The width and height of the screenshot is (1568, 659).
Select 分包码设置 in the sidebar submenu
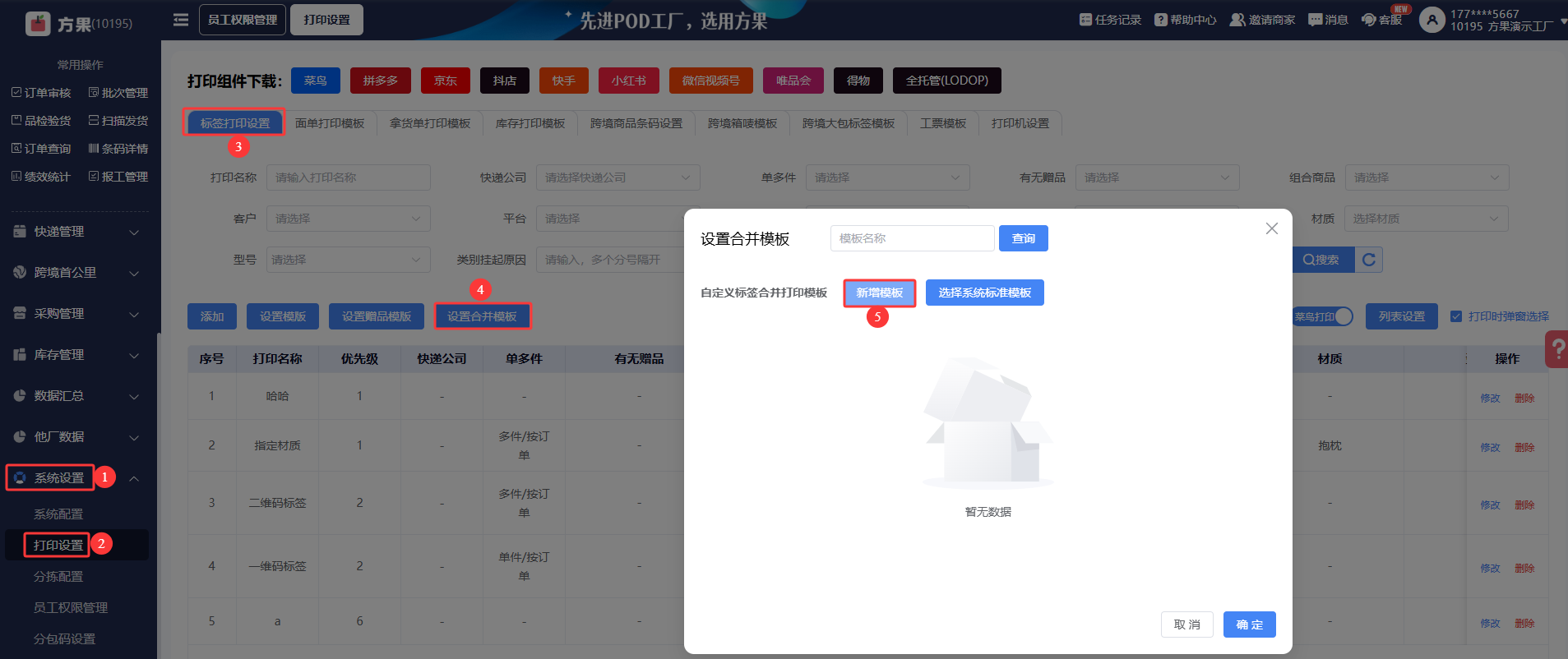(64, 639)
